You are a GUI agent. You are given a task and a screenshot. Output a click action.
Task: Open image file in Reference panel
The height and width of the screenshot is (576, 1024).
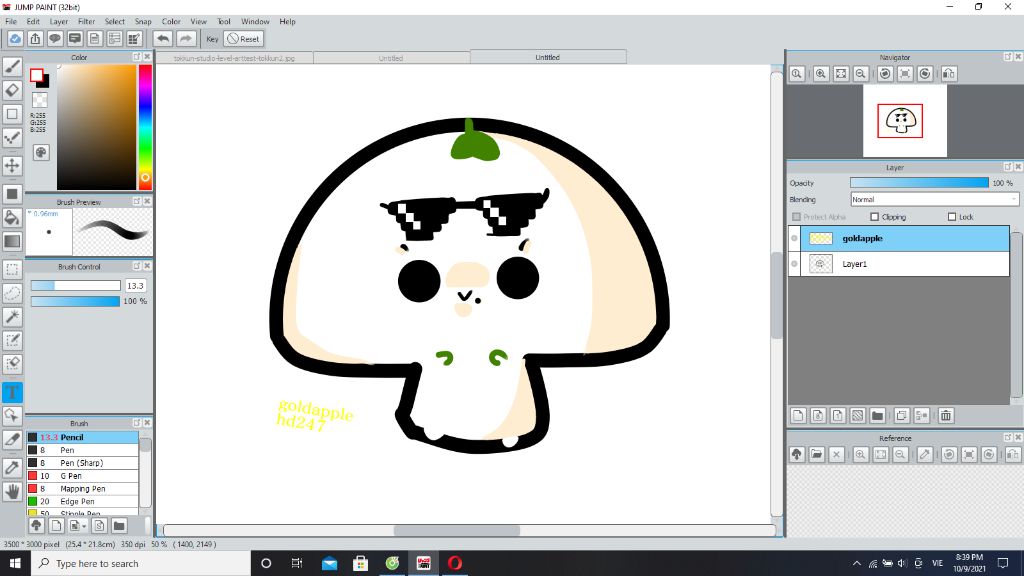coord(816,455)
